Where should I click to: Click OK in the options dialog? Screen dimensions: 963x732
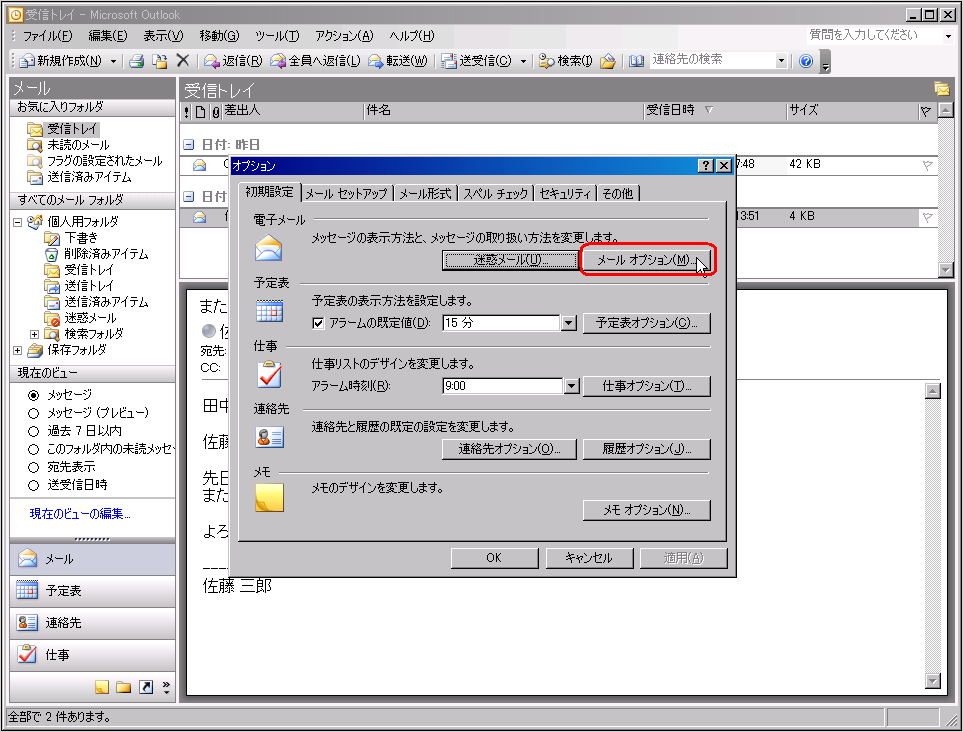[494, 558]
